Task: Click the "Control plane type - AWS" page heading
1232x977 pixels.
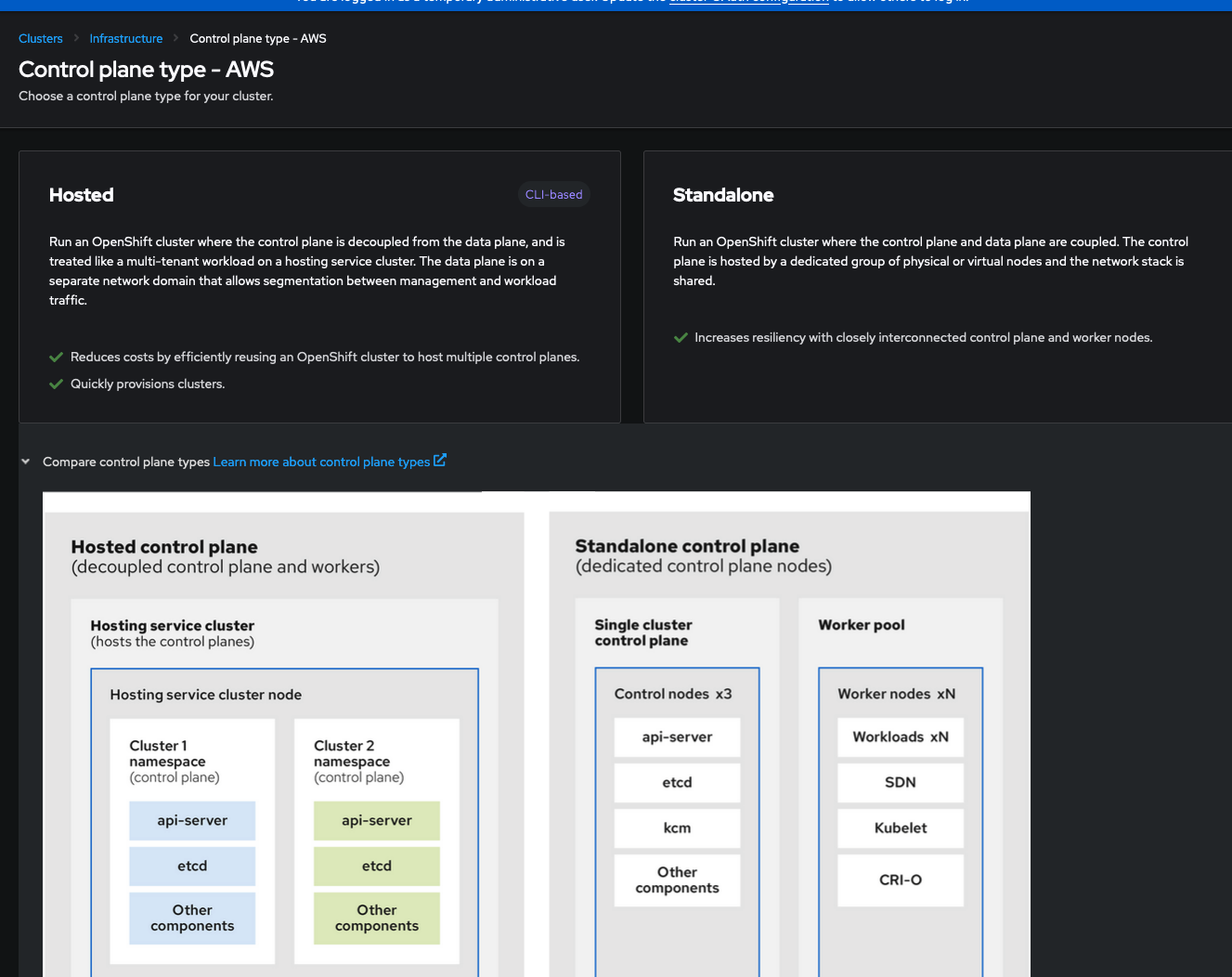Action: [146, 70]
